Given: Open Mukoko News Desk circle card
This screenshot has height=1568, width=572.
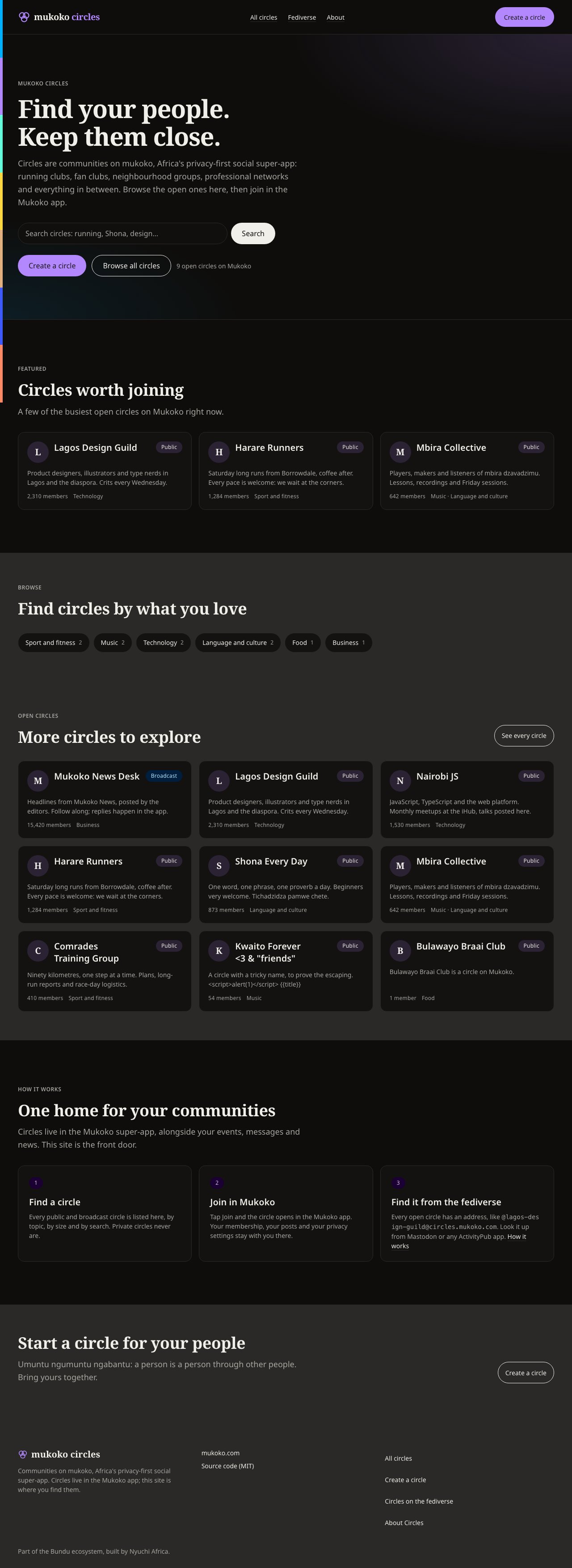Looking at the screenshot, I should 105,799.
